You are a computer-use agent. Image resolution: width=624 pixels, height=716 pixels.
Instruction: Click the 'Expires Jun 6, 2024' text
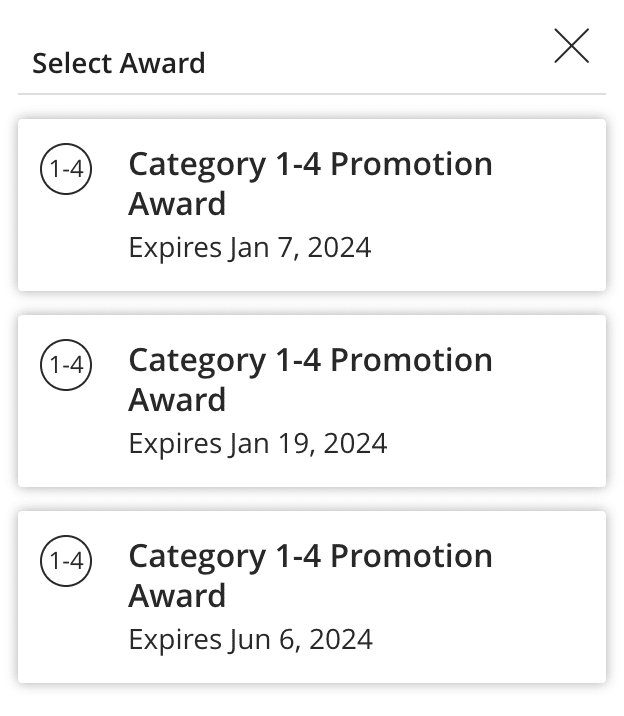251,639
